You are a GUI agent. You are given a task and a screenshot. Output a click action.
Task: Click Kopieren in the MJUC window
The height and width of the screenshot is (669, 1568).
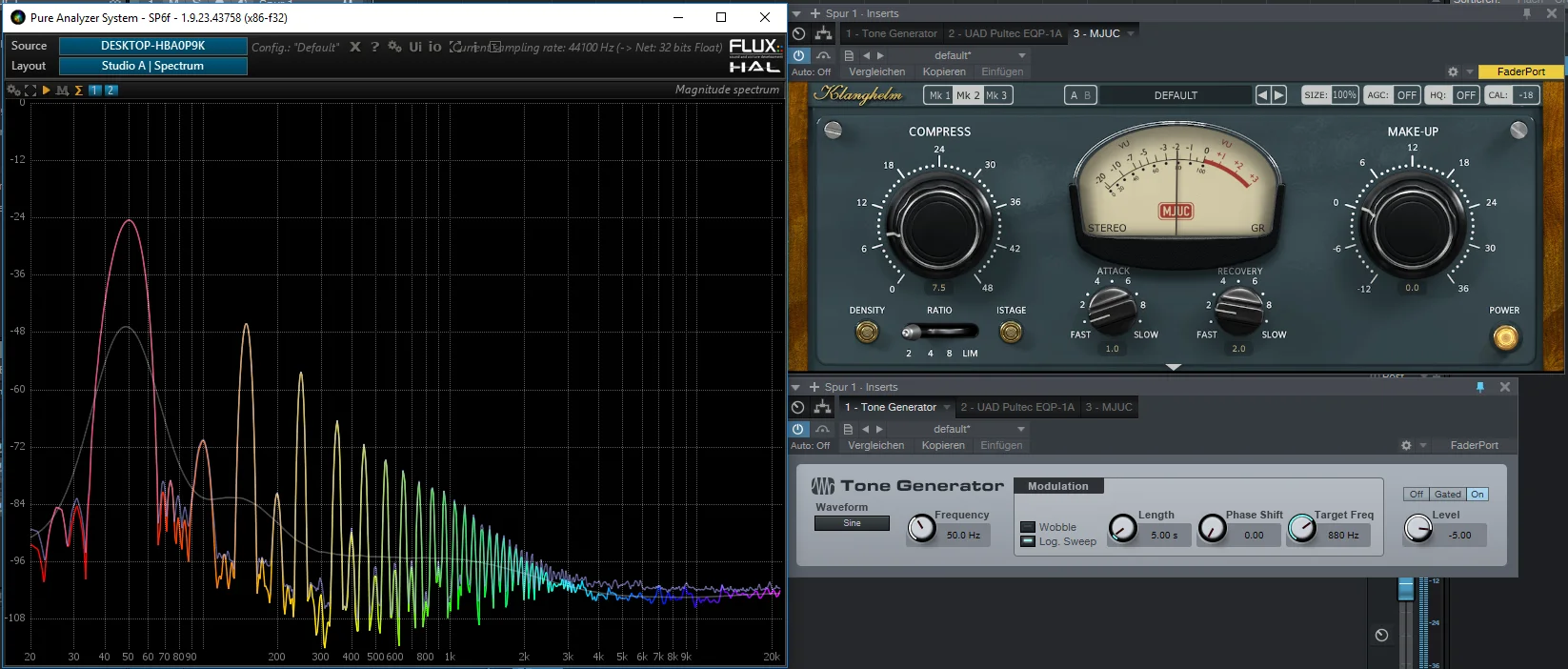[x=944, y=72]
